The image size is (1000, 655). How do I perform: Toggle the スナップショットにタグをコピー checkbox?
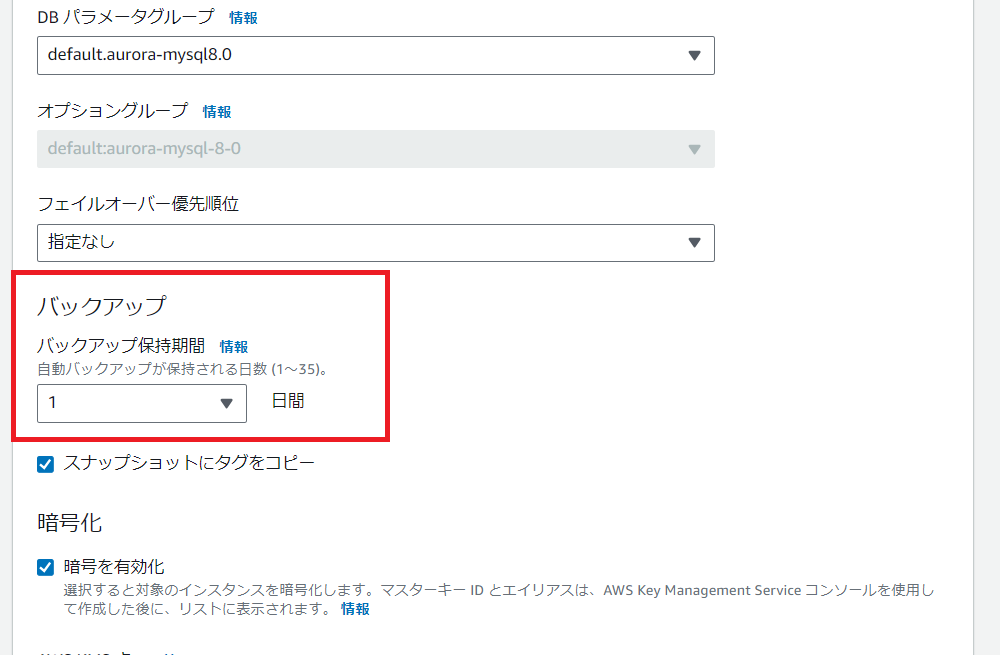(x=45, y=464)
